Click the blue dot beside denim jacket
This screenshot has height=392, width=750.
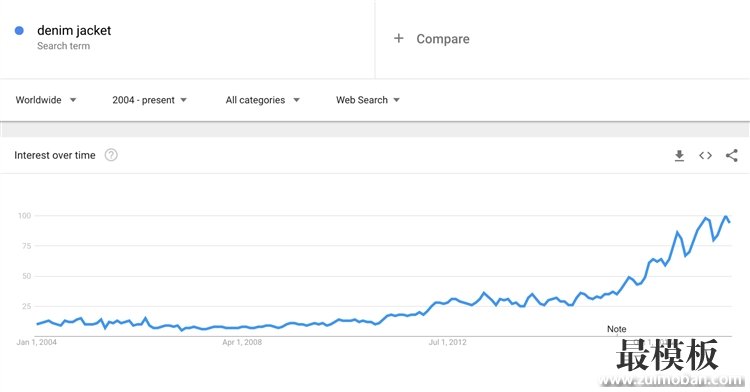point(19,31)
